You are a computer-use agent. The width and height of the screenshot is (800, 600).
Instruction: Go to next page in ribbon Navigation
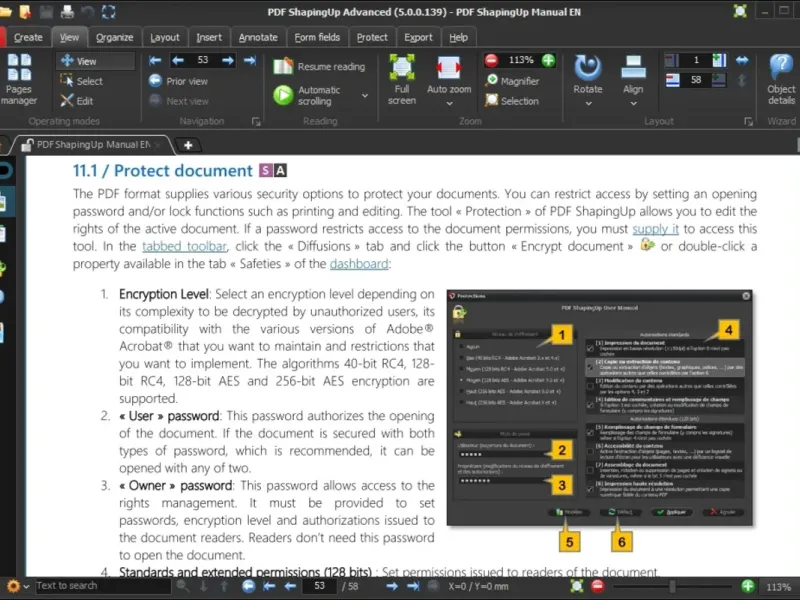click(228, 61)
